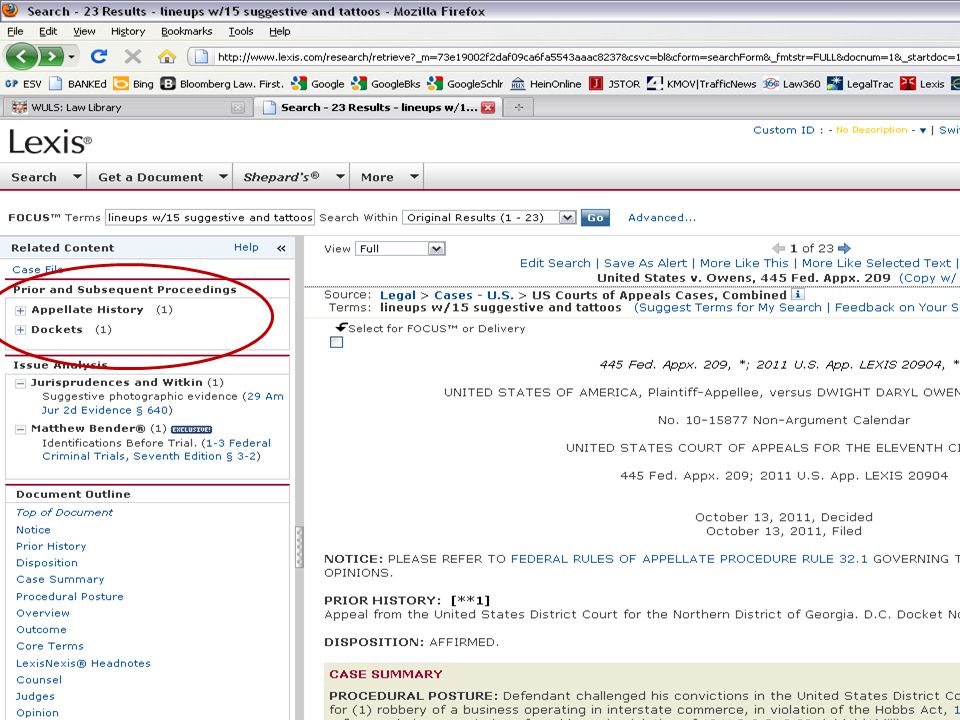Click Help link in Related Content
This screenshot has width=960, height=720.
(x=246, y=247)
